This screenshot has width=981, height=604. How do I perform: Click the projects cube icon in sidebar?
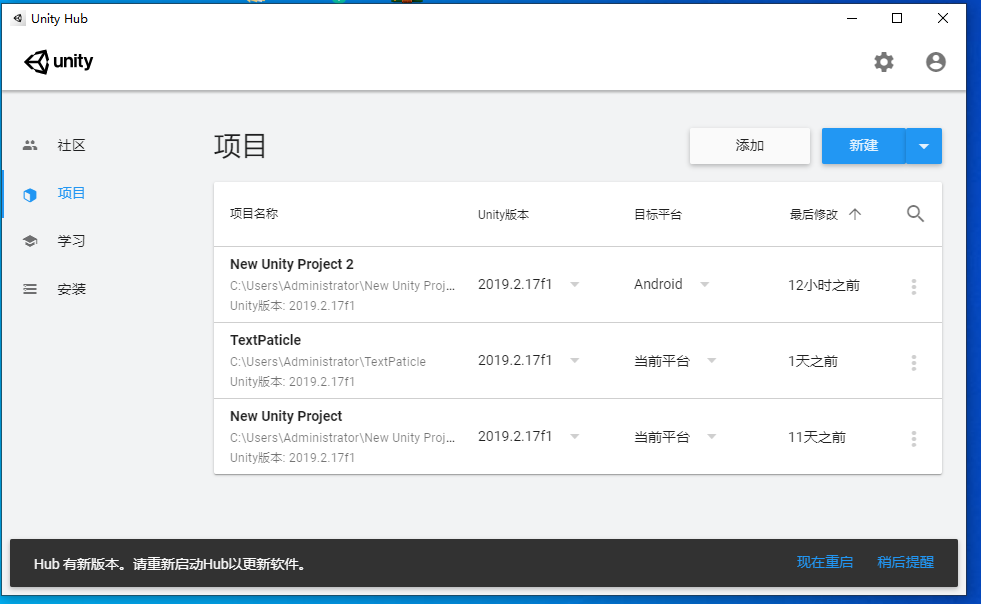click(30, 195)
